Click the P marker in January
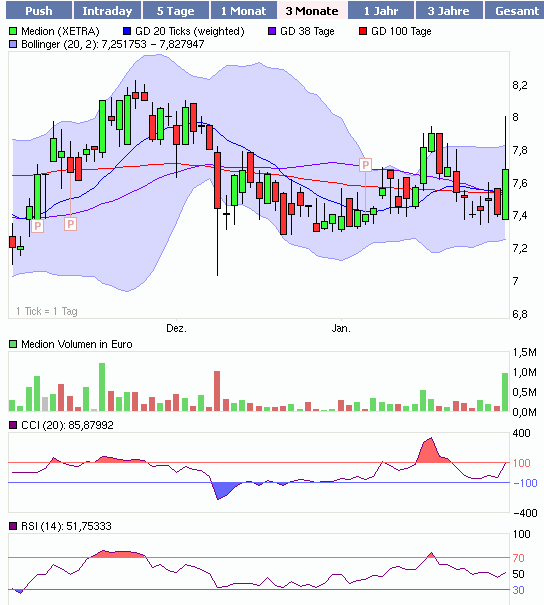544x605 pixels. coord(365,165)
